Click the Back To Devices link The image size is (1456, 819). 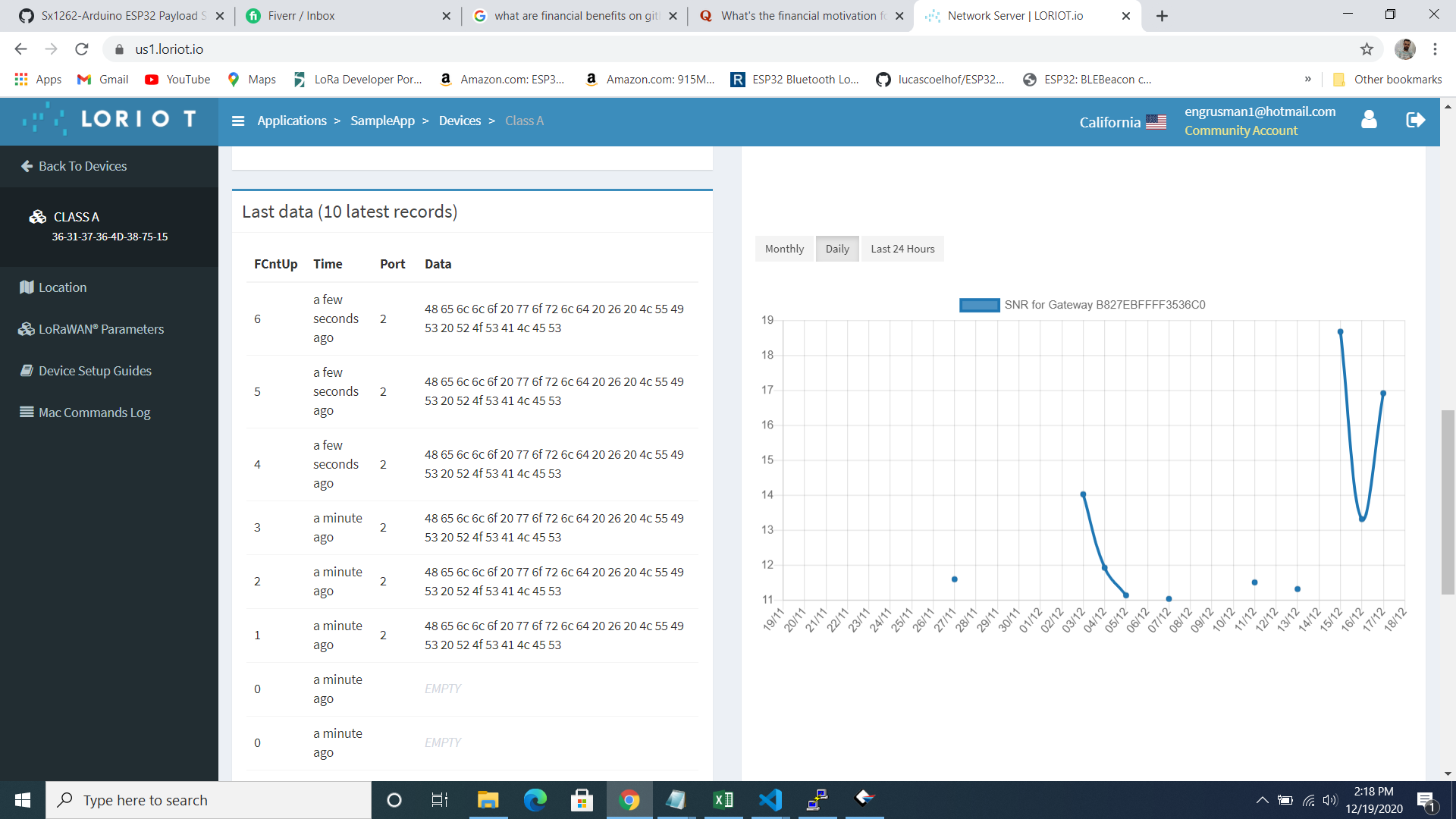[82, 166]
